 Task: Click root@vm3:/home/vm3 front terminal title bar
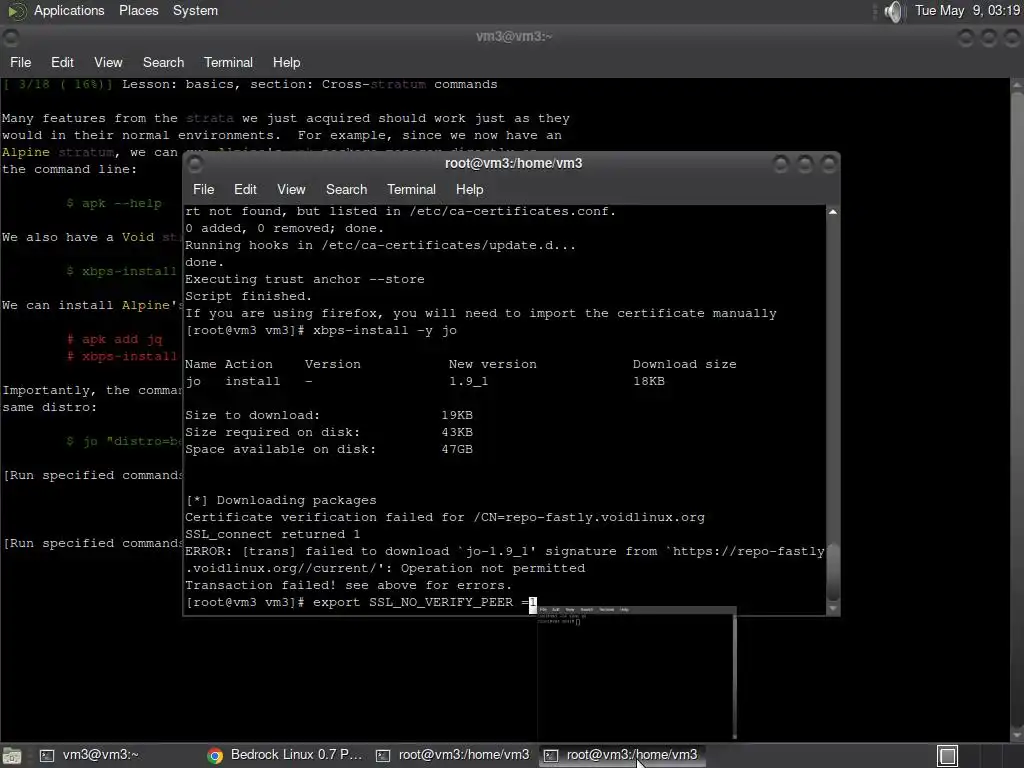(x=513, y=163)
